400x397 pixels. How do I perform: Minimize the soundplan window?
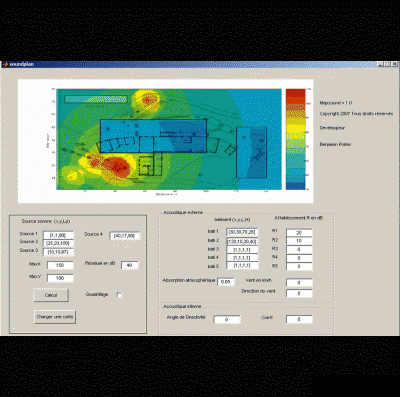tap(380, 64)
